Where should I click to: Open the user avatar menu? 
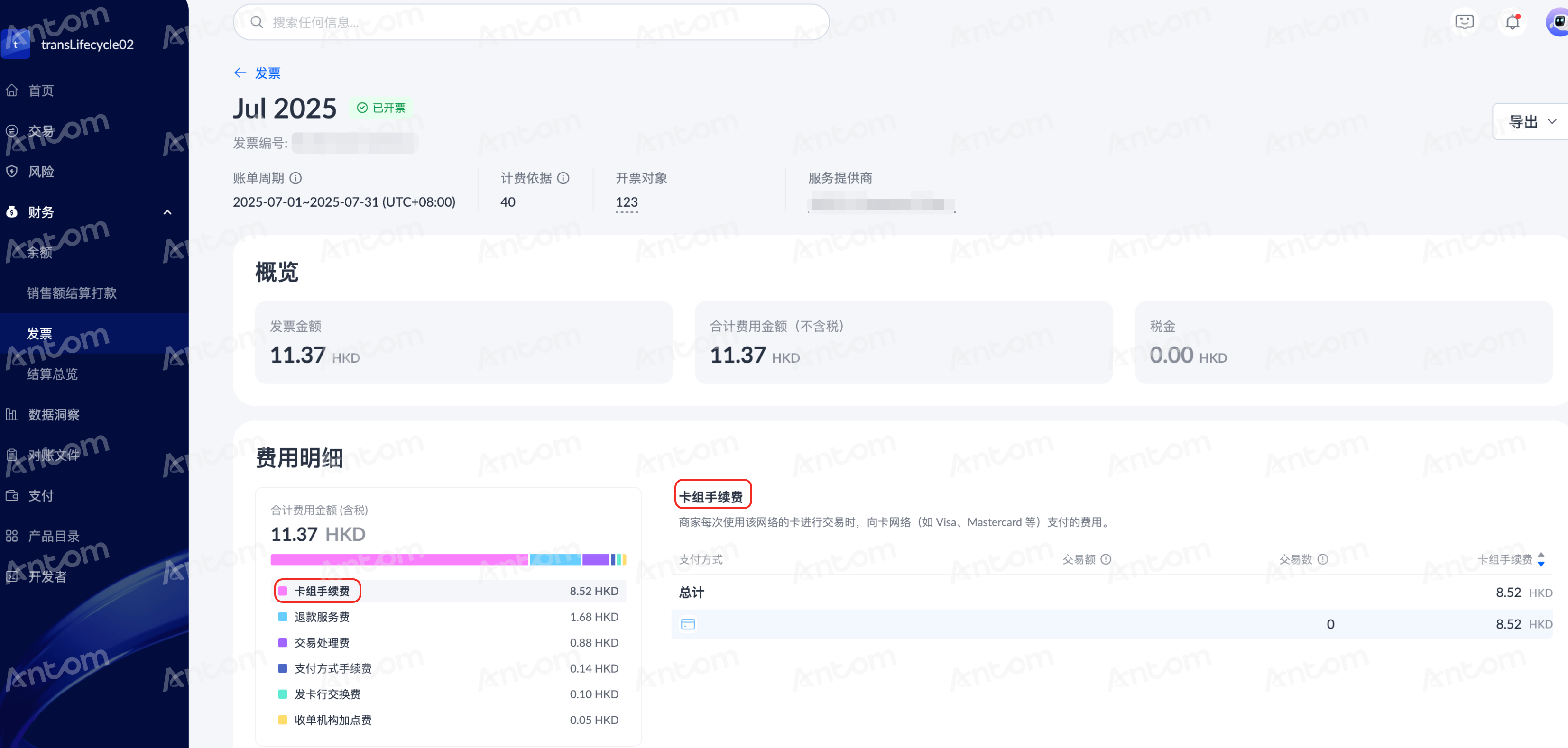point(1558,22)
